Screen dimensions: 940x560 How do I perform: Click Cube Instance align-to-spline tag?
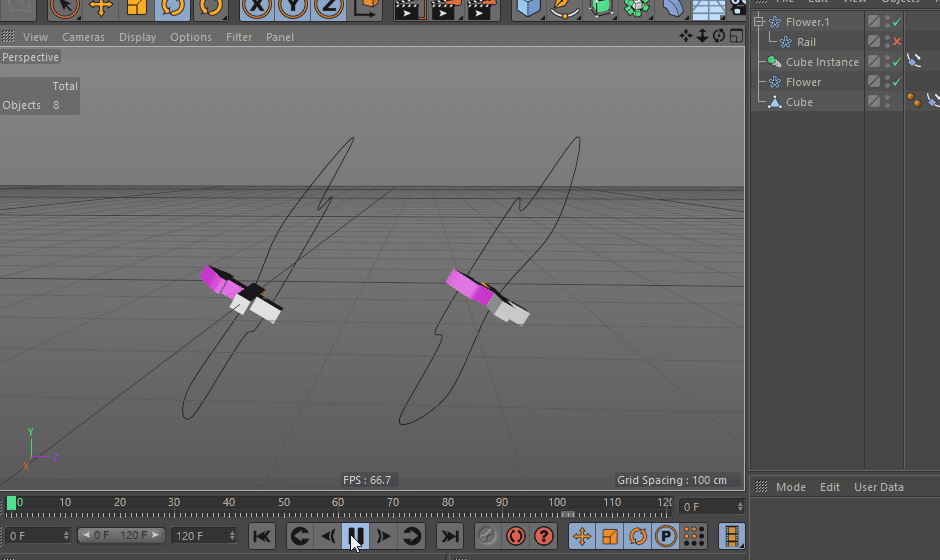tap(914, 61)
